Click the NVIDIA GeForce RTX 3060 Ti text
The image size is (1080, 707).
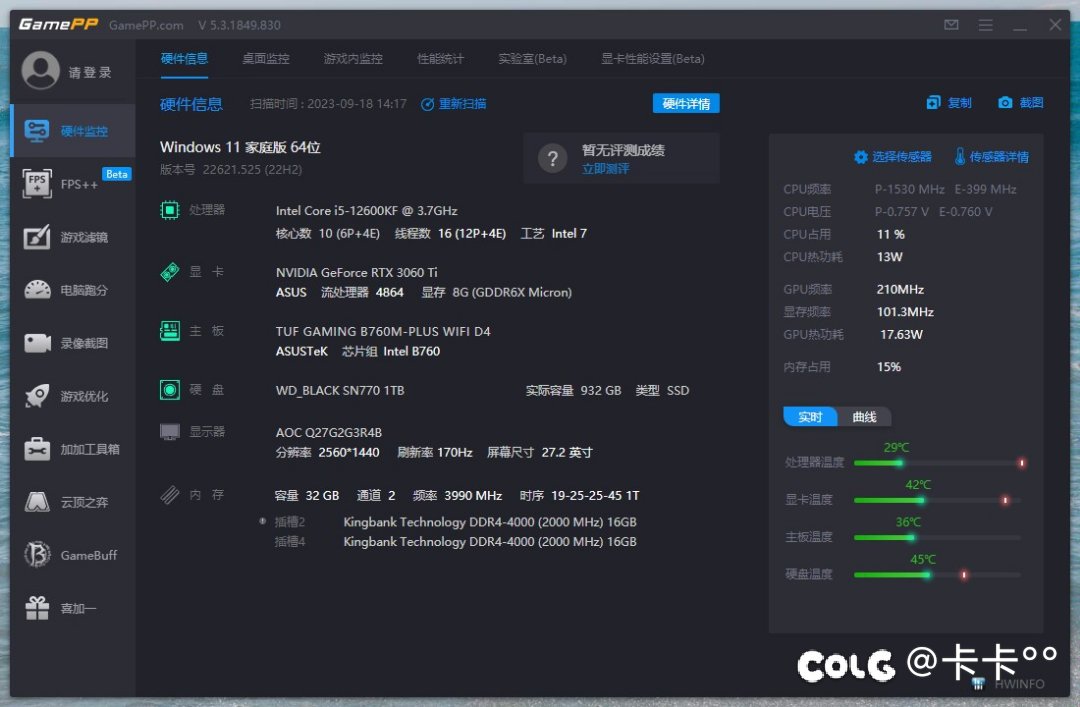[x=356, y=272]
